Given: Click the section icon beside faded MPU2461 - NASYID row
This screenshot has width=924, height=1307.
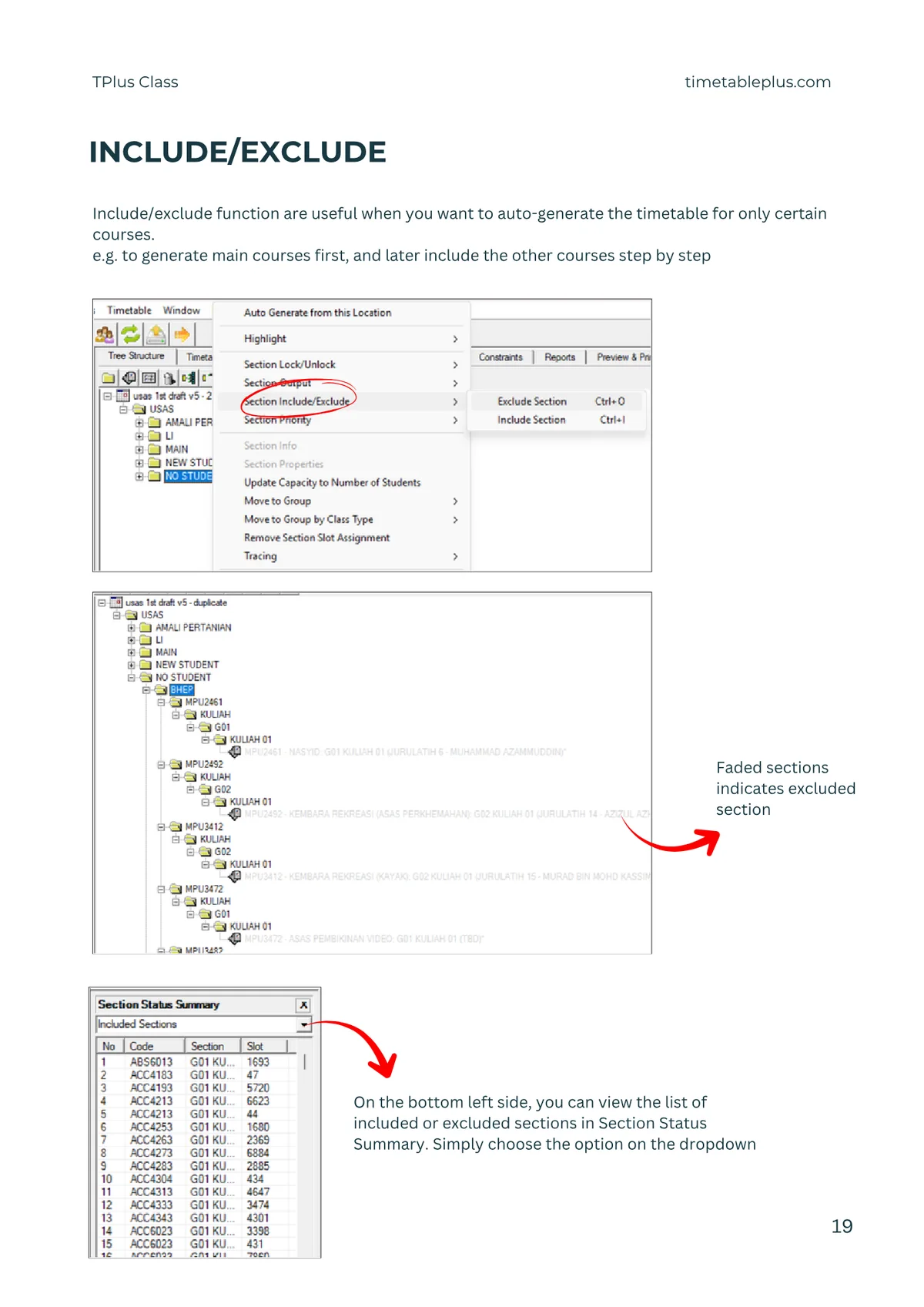Looking at the screenshot, I should pos(236,751).
